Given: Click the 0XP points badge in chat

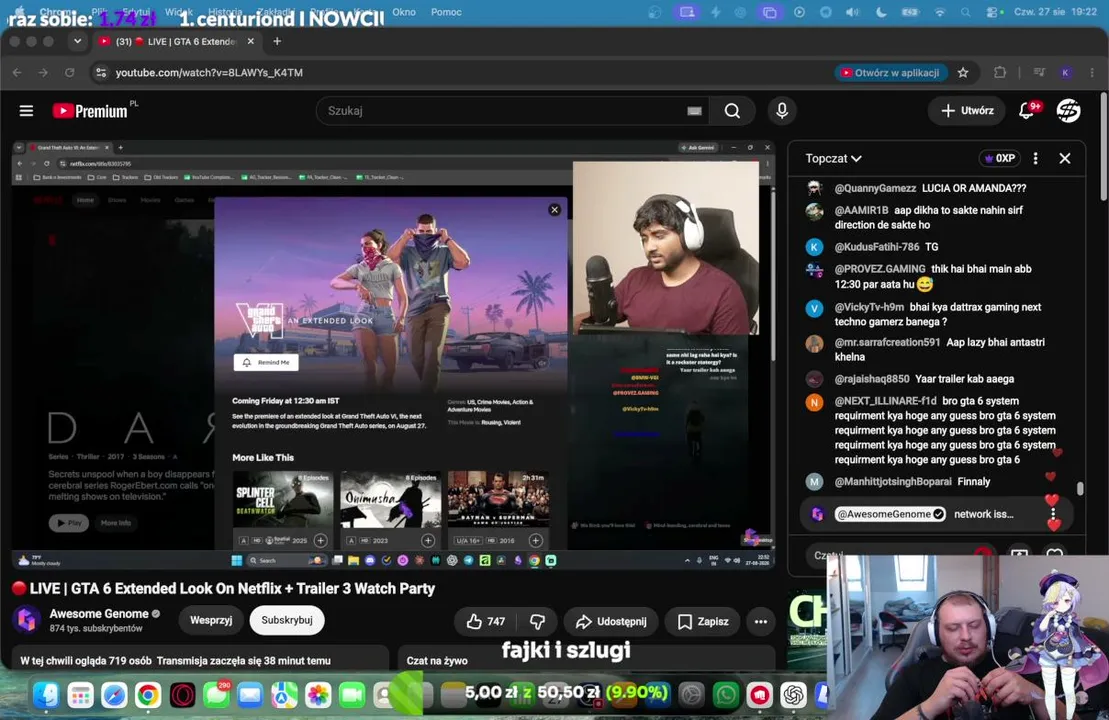Looking at the screenshot, I should coord(999,158).
